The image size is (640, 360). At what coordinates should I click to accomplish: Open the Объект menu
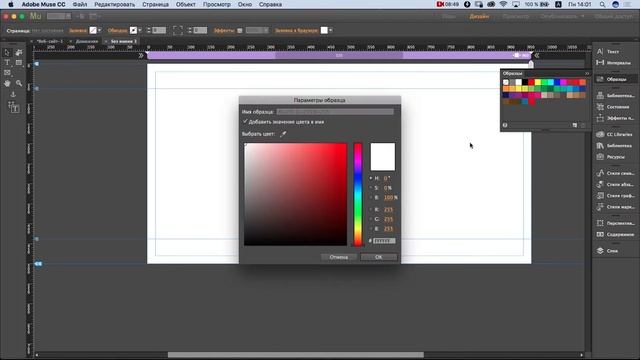(x=186, y=4)
